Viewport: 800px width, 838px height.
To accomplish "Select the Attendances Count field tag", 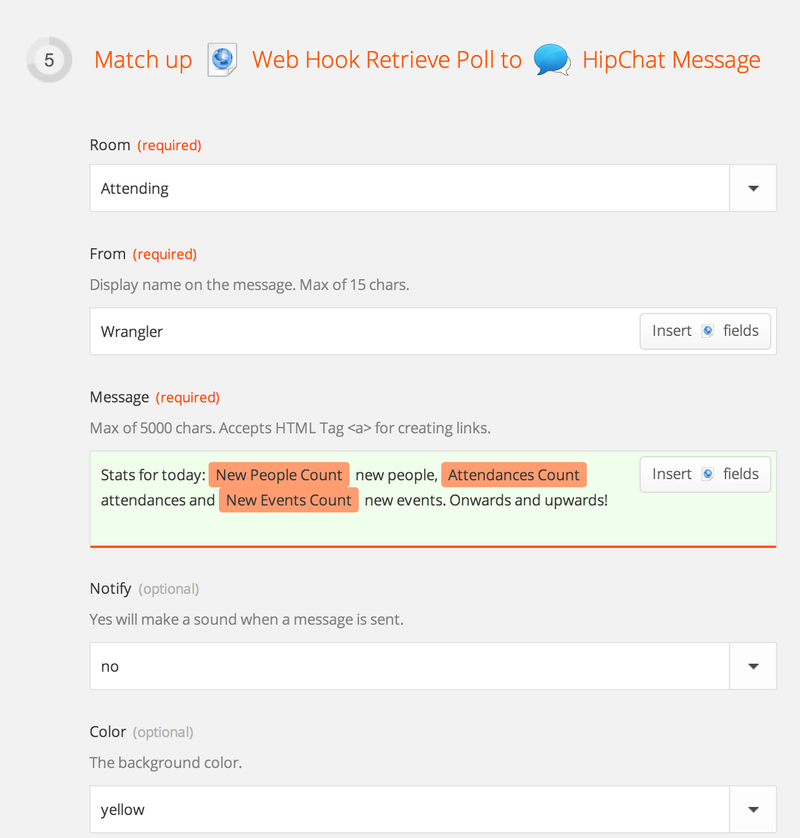I will tap(514, 475).
